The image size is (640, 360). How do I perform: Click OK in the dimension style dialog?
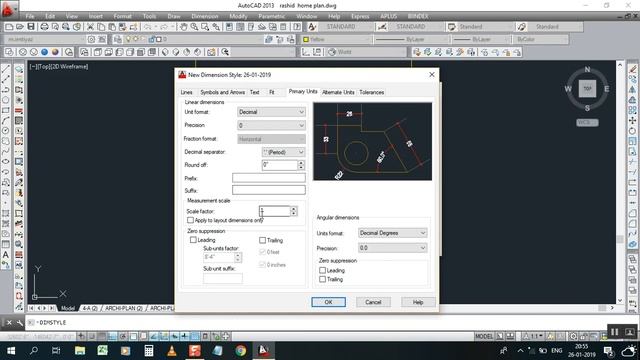coord(329,302)
